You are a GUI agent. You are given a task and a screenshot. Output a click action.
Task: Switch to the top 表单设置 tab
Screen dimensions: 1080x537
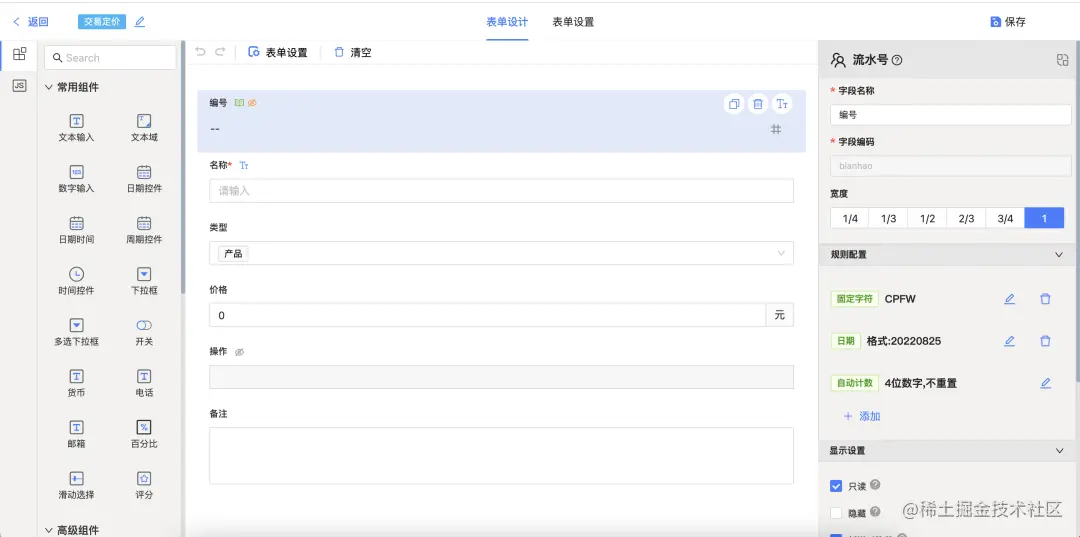tap(573, 21)
